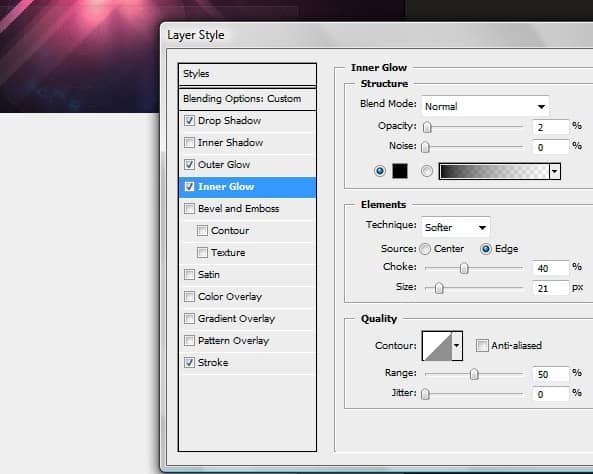Expand the Contour picker arrow
This screenshot has height=474, width=593.
457,346
